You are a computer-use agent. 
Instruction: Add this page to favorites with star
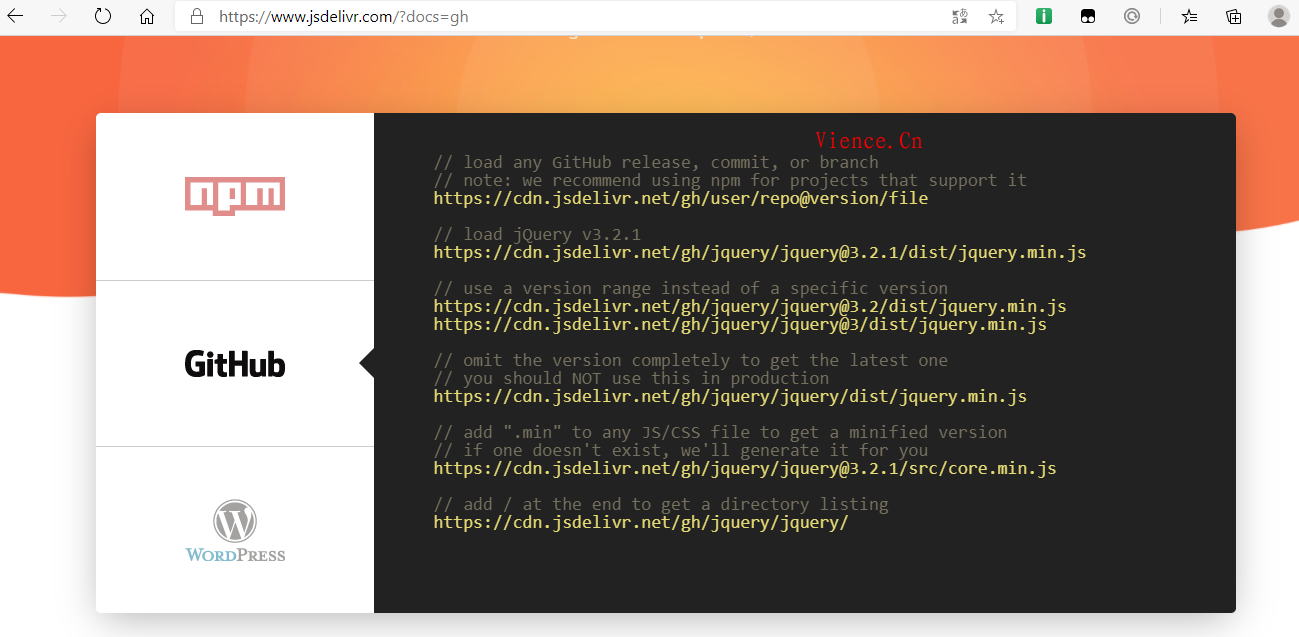click(996, 16)
